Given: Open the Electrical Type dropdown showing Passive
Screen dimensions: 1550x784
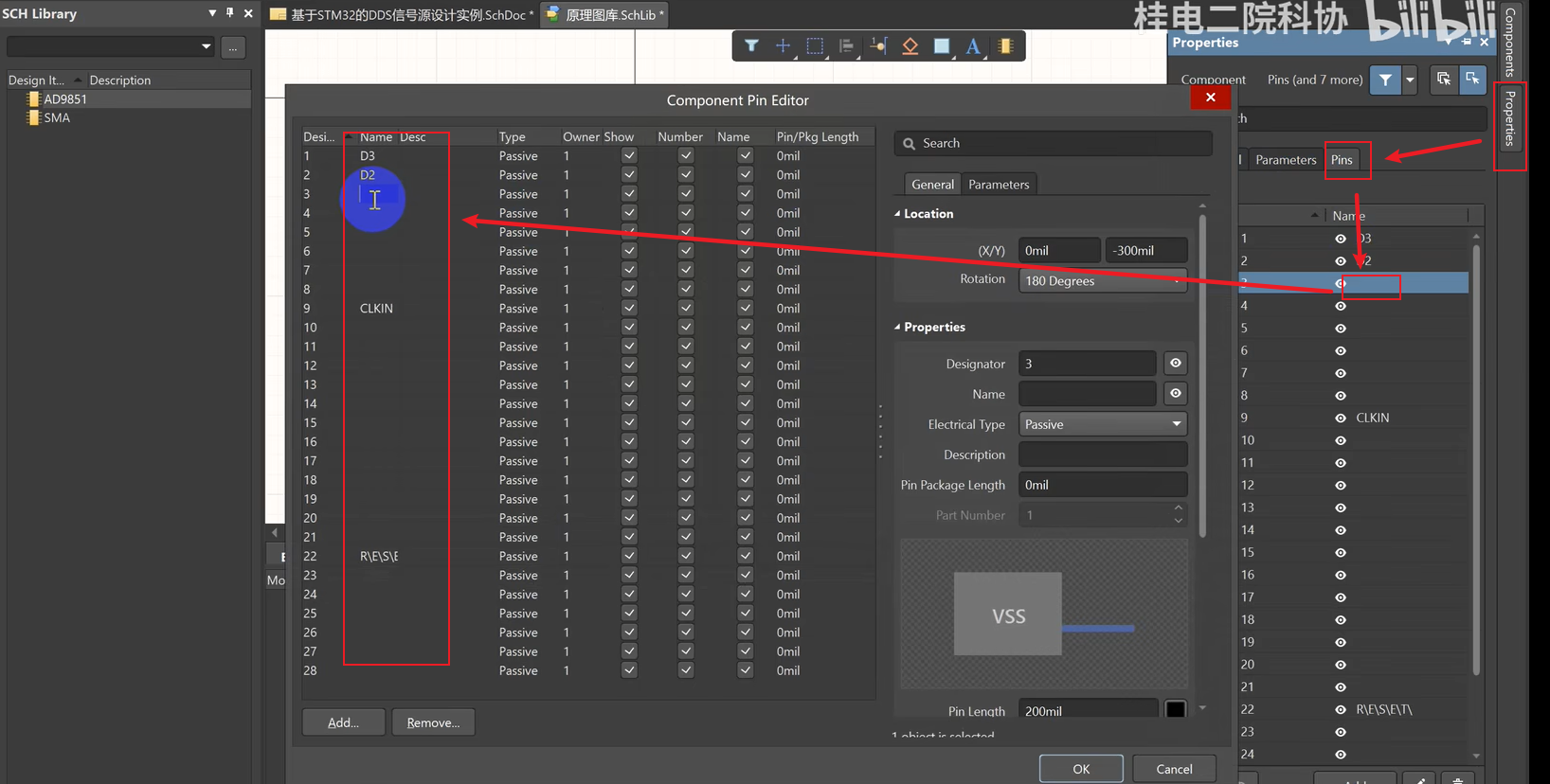Looking at the screenshot, I should click(x=1103, y=424).
